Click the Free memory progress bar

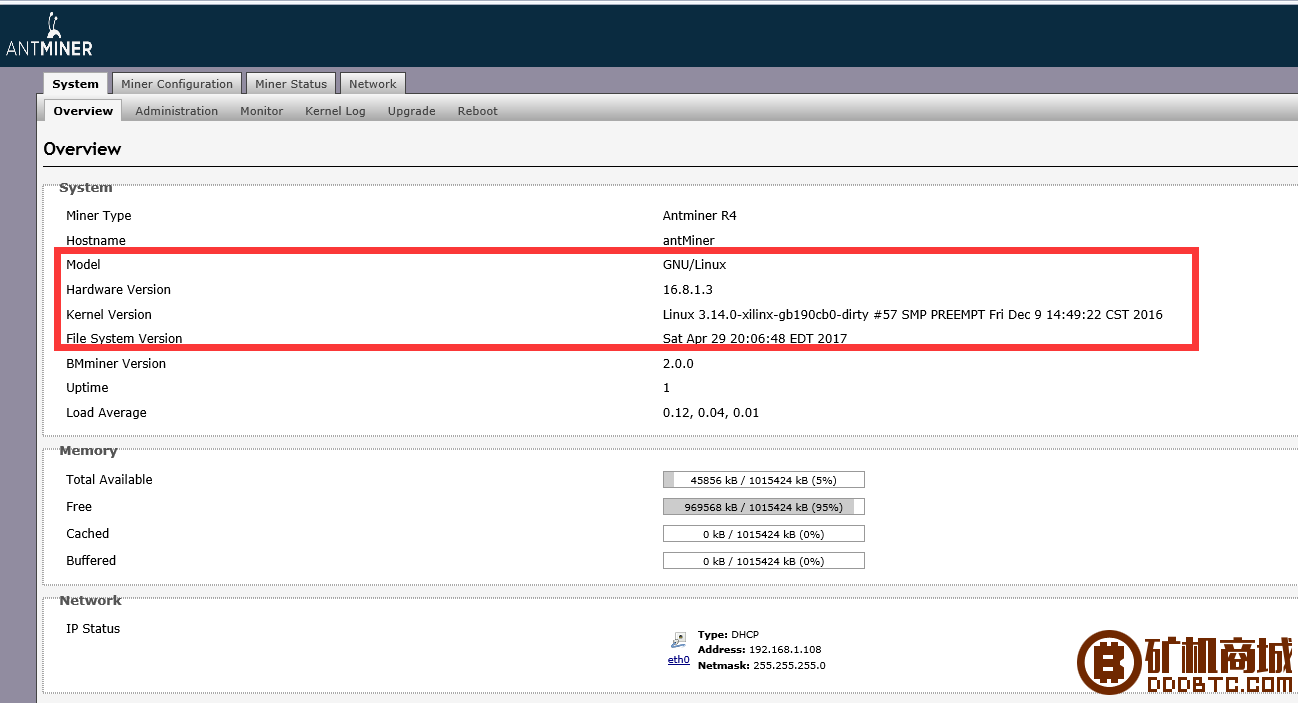(764, 507)
